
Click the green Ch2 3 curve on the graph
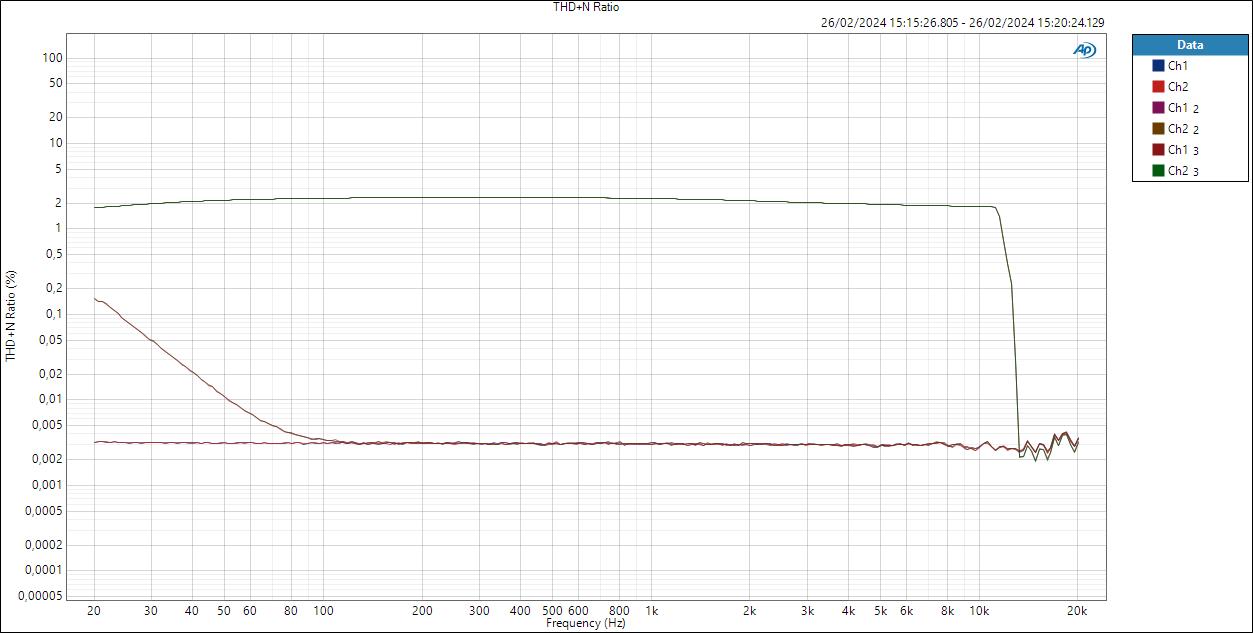(500, 198)
